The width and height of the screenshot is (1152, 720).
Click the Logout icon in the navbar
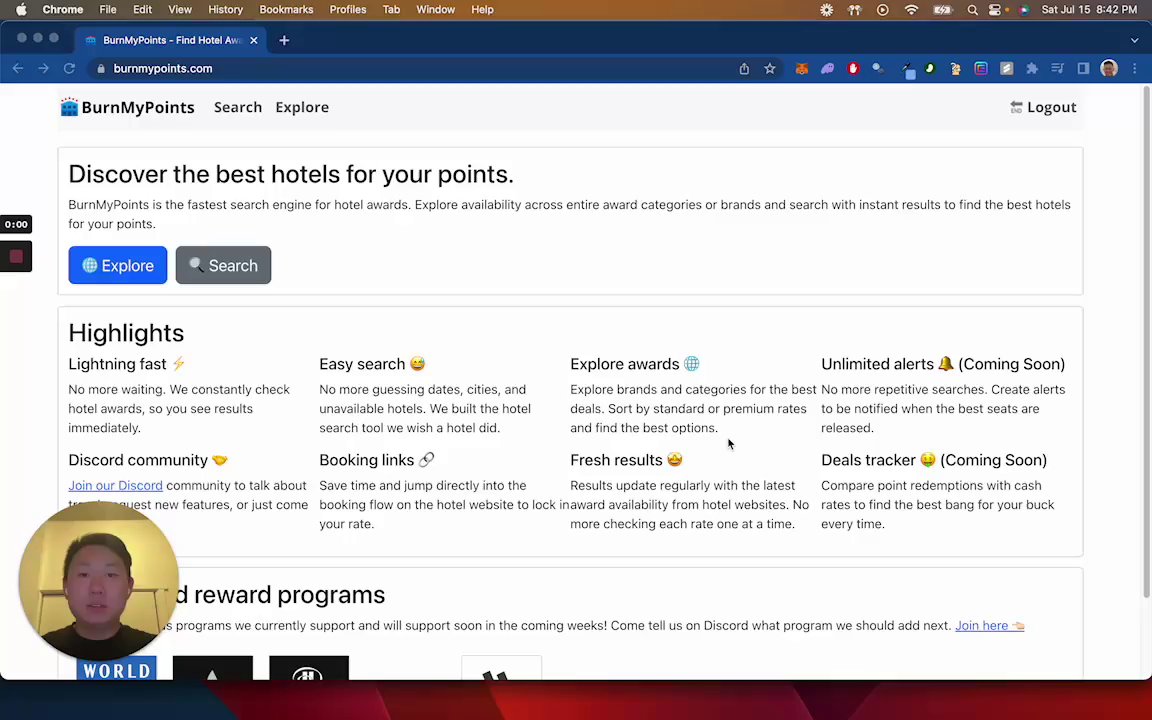[1016, 107]
